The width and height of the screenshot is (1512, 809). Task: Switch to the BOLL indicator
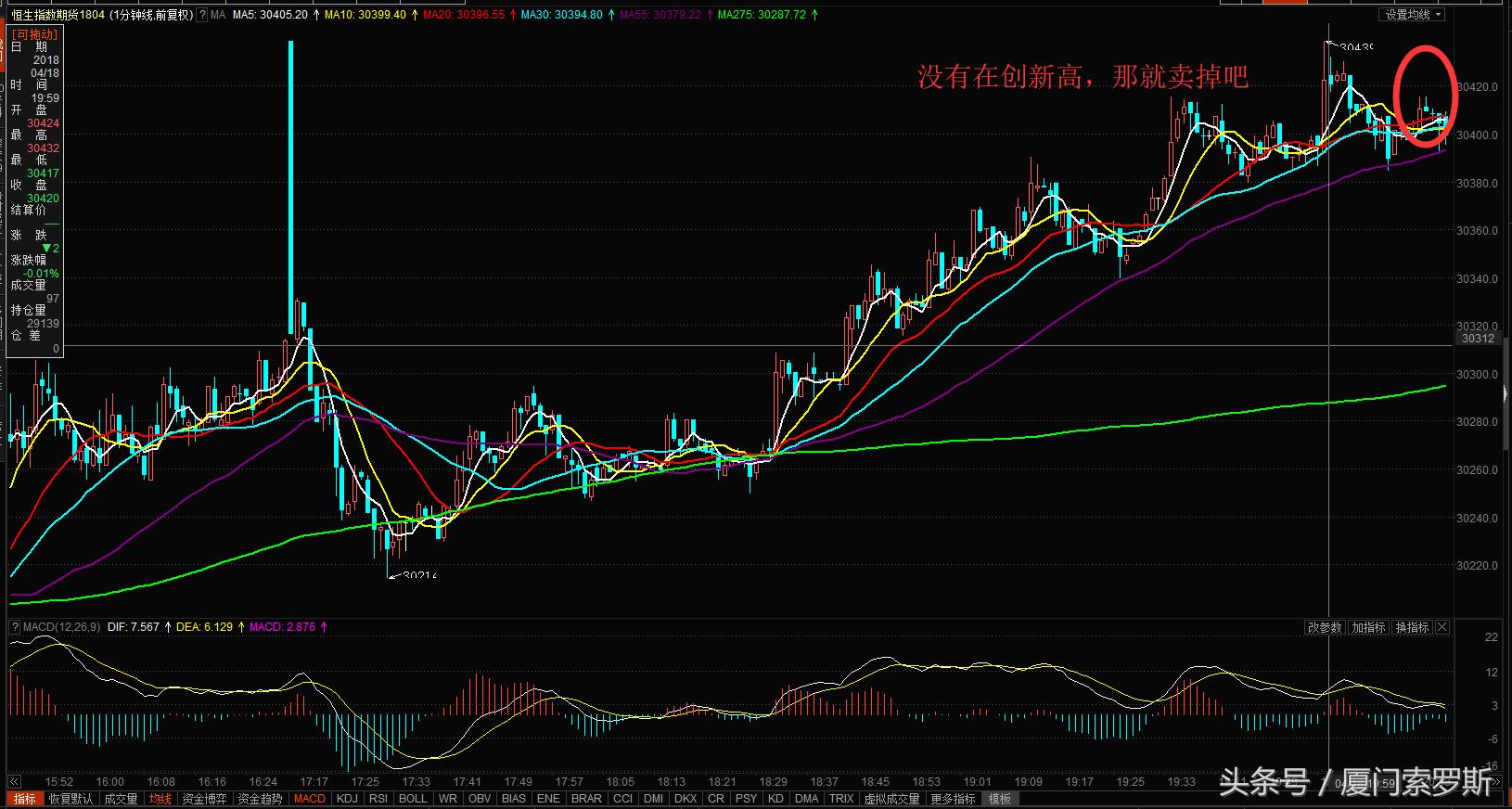click(413, 799)
